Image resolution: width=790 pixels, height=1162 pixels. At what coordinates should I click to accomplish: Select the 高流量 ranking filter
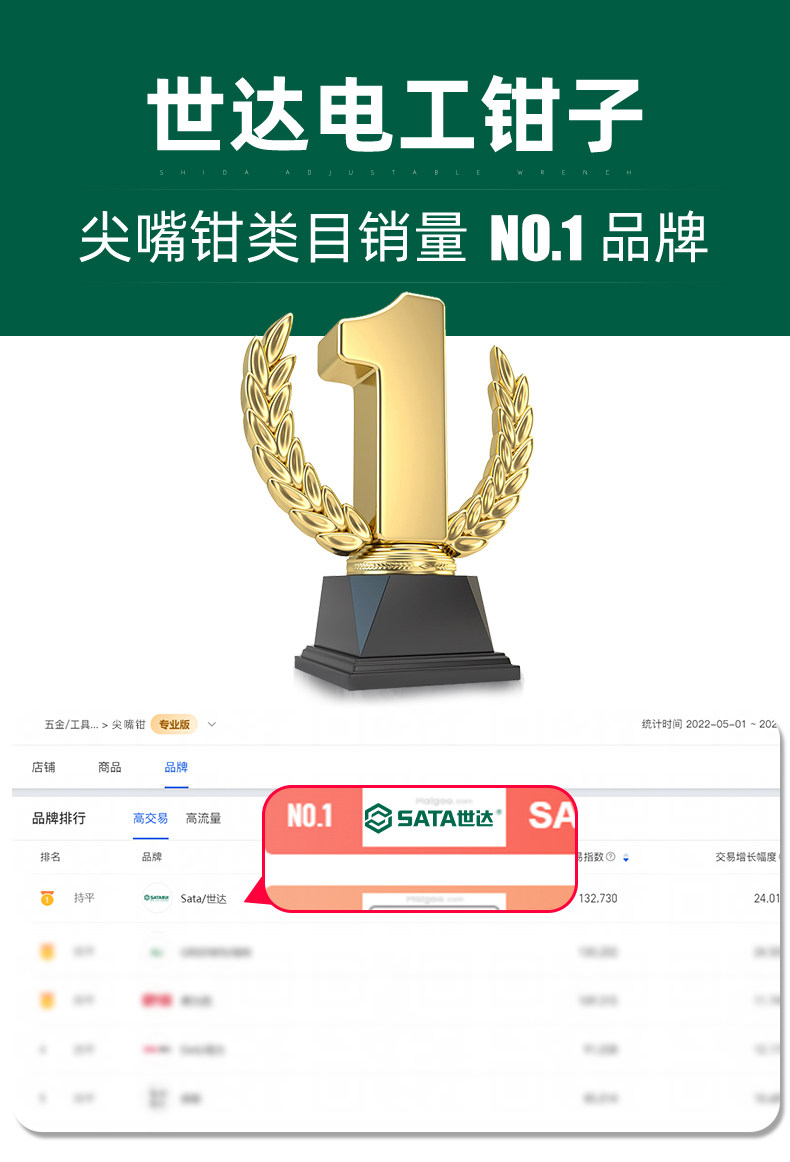(x=203, y=818)
